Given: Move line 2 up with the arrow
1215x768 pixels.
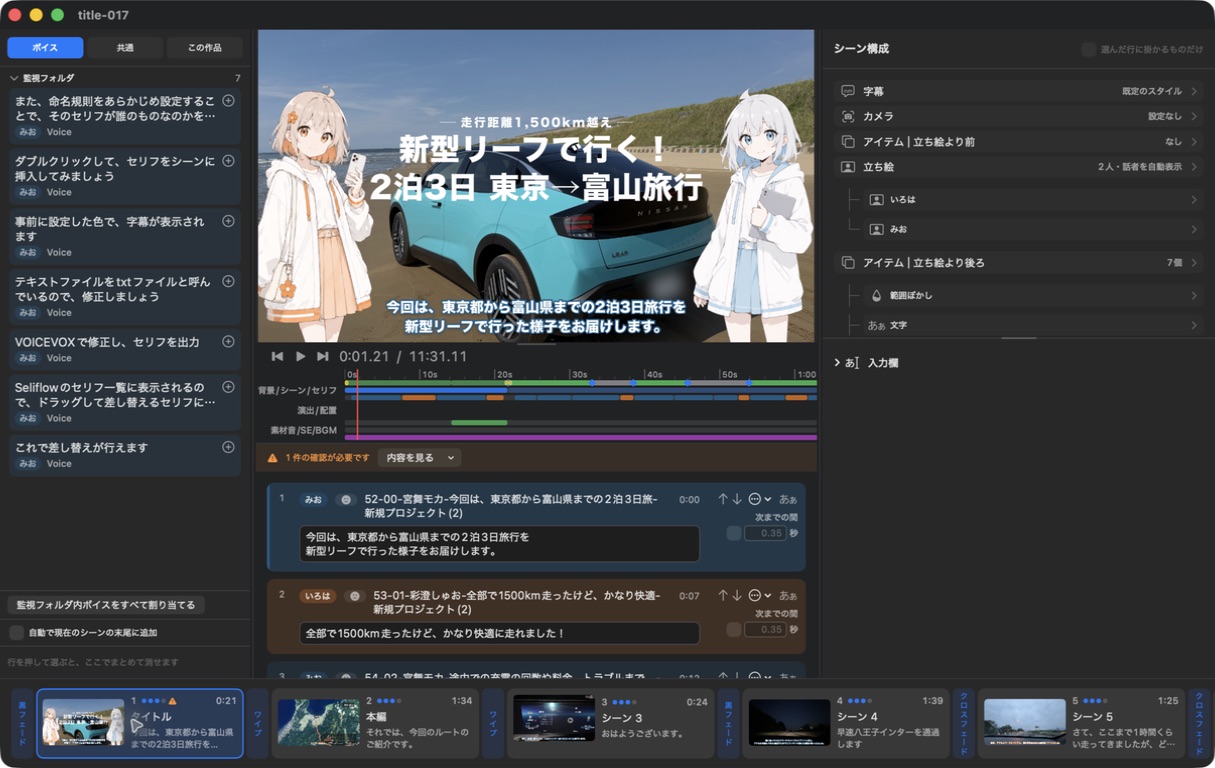Looking at the screenshot, I should coord(722,596).
